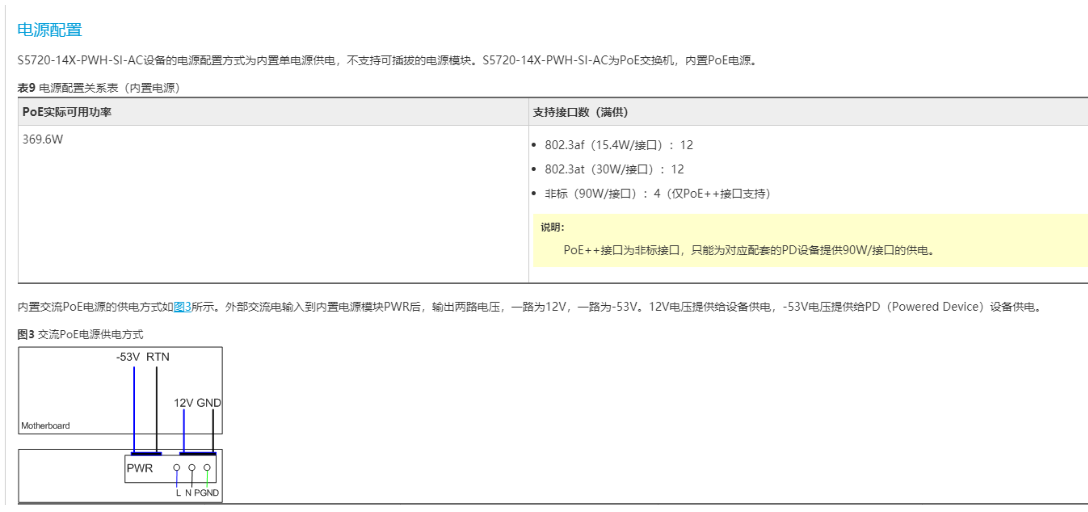This screenshot has width=1088, height=512.
Task: Click the PoE++接口为非标接口 note sentence
Action: click(x=749, y=250)
